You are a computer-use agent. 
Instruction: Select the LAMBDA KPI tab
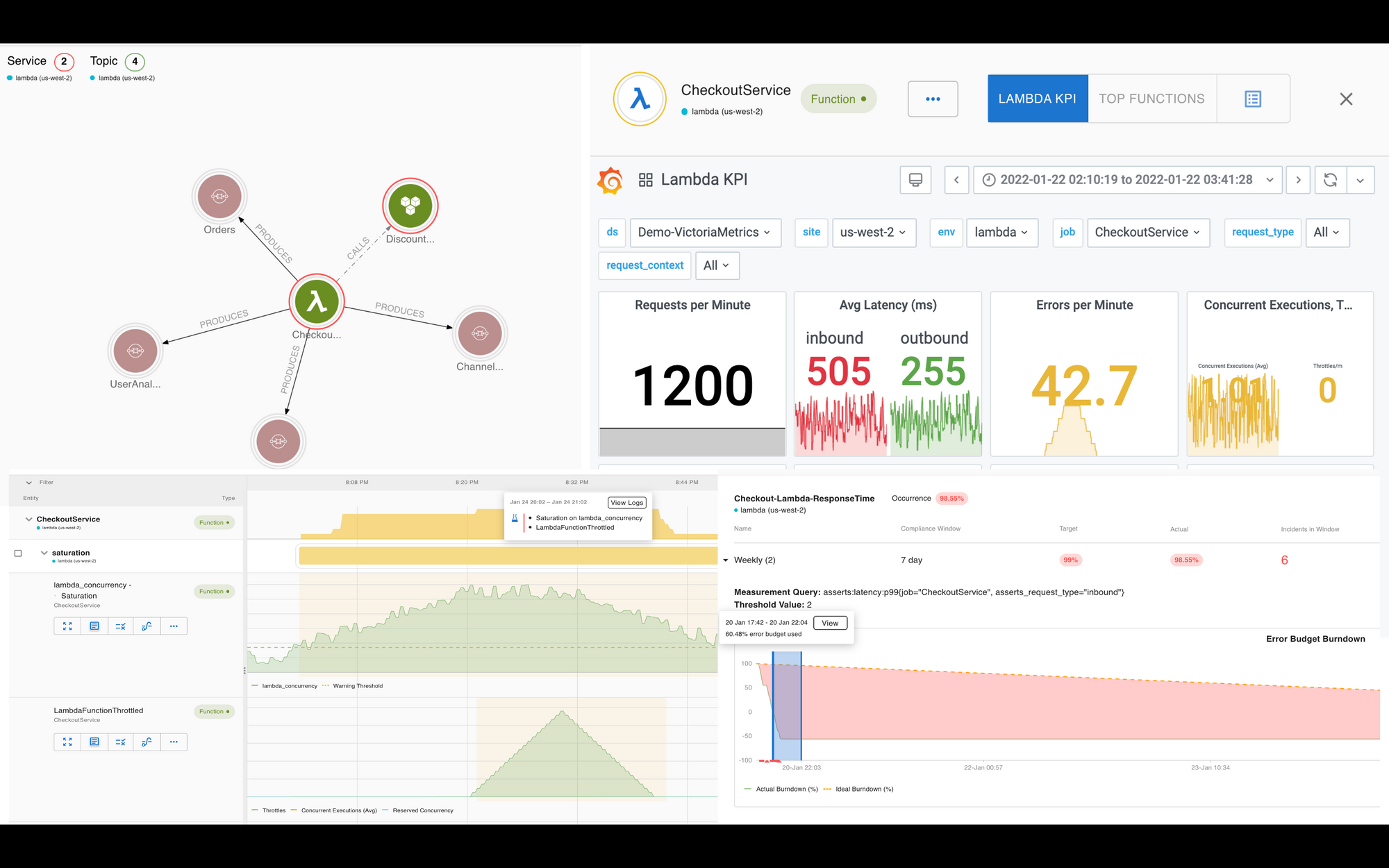pyautogui.click(x=1037, y=99)
